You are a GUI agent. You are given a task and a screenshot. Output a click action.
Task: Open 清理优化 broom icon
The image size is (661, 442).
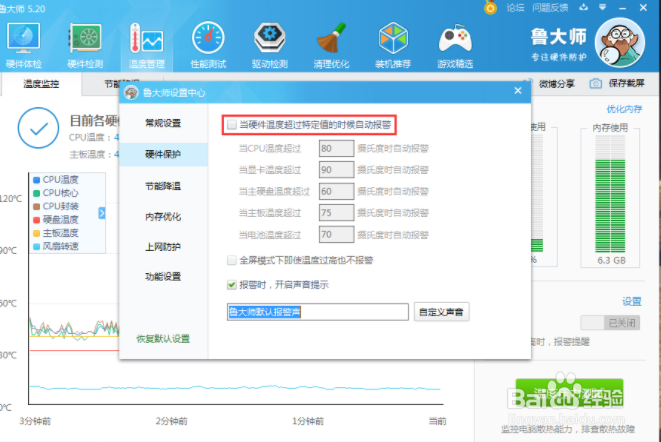pyautogui.click(x=331, y=38)
